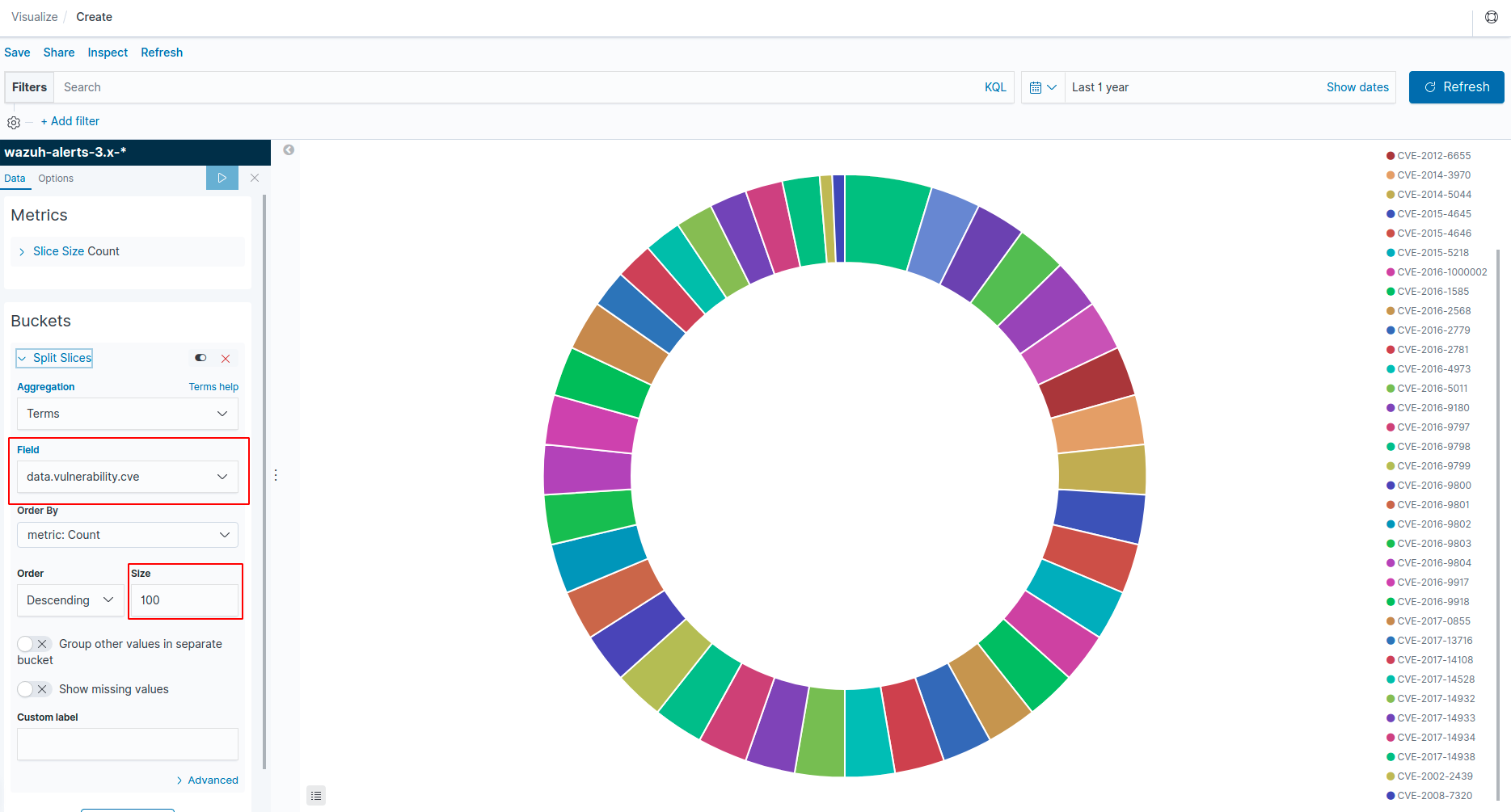This screenshot has height=812, width=1511.
Task: Discard changes with the X icon
Action: pos(255,177)
